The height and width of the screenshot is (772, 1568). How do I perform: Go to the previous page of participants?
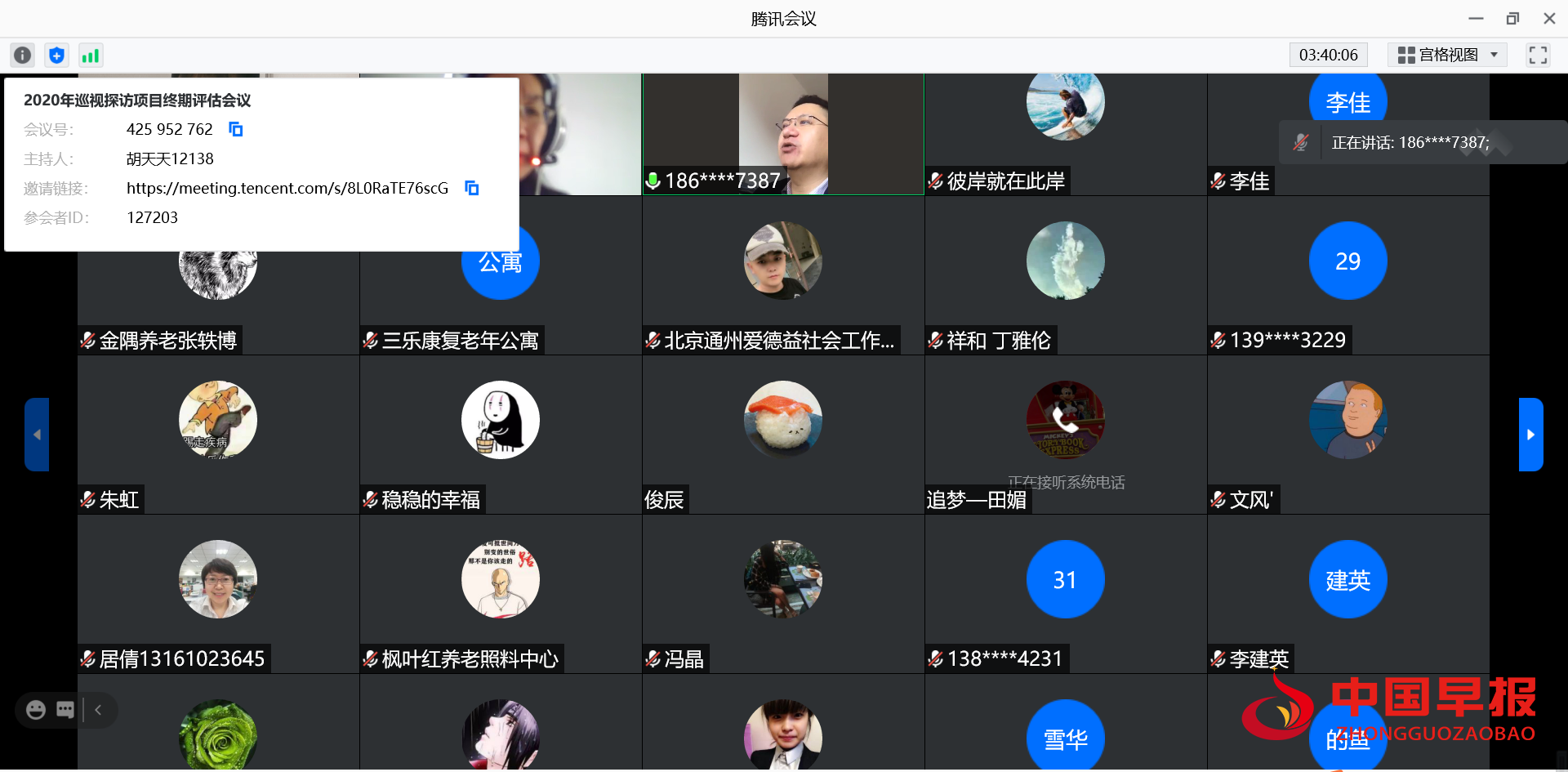point(37,435)
